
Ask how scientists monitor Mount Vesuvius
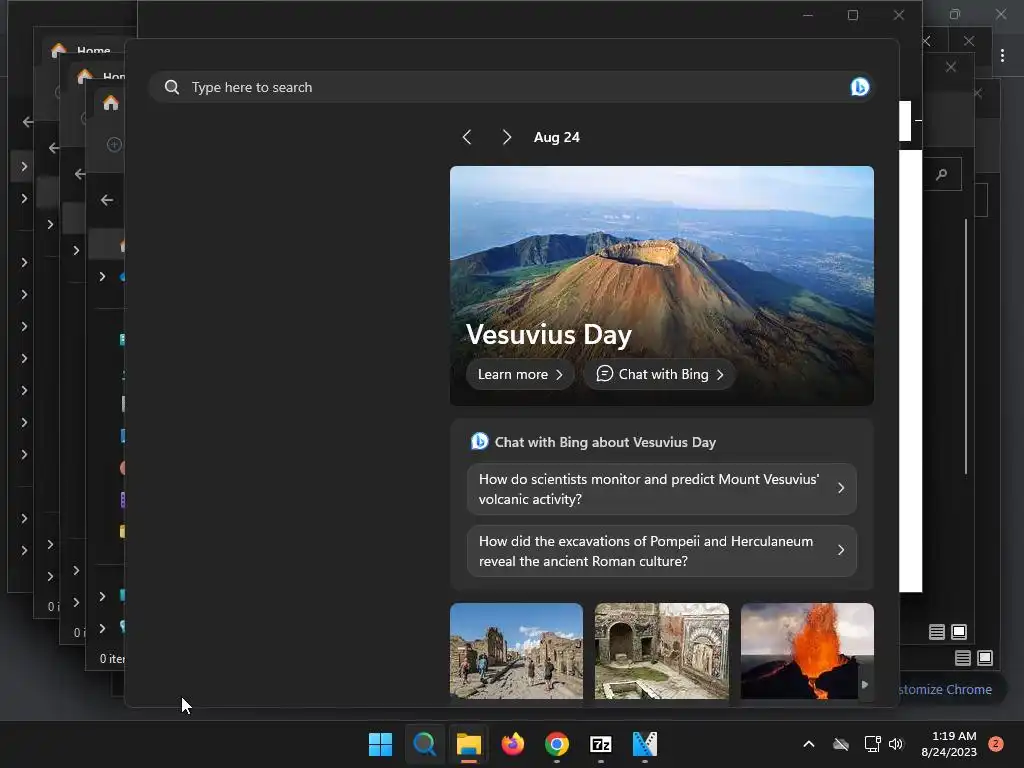tap(662, 489)
